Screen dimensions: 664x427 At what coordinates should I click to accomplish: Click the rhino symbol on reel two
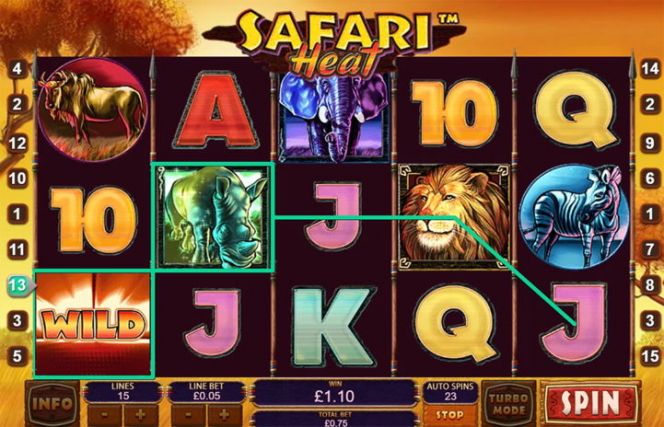point(213,217)
